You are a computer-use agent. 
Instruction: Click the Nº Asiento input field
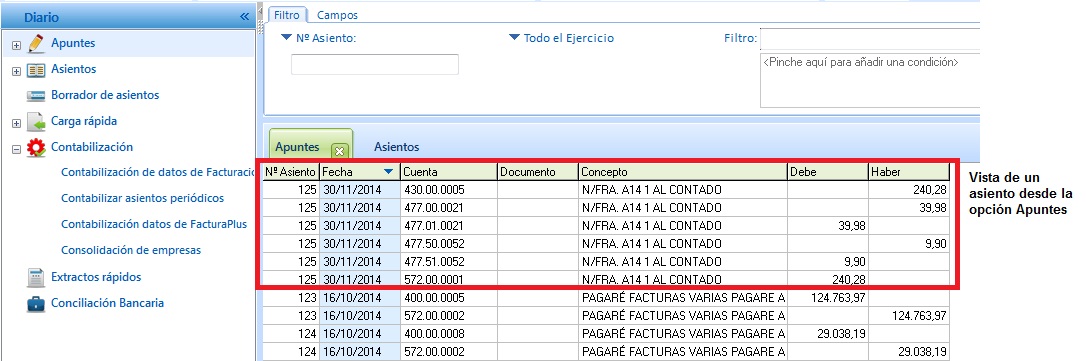375,64
